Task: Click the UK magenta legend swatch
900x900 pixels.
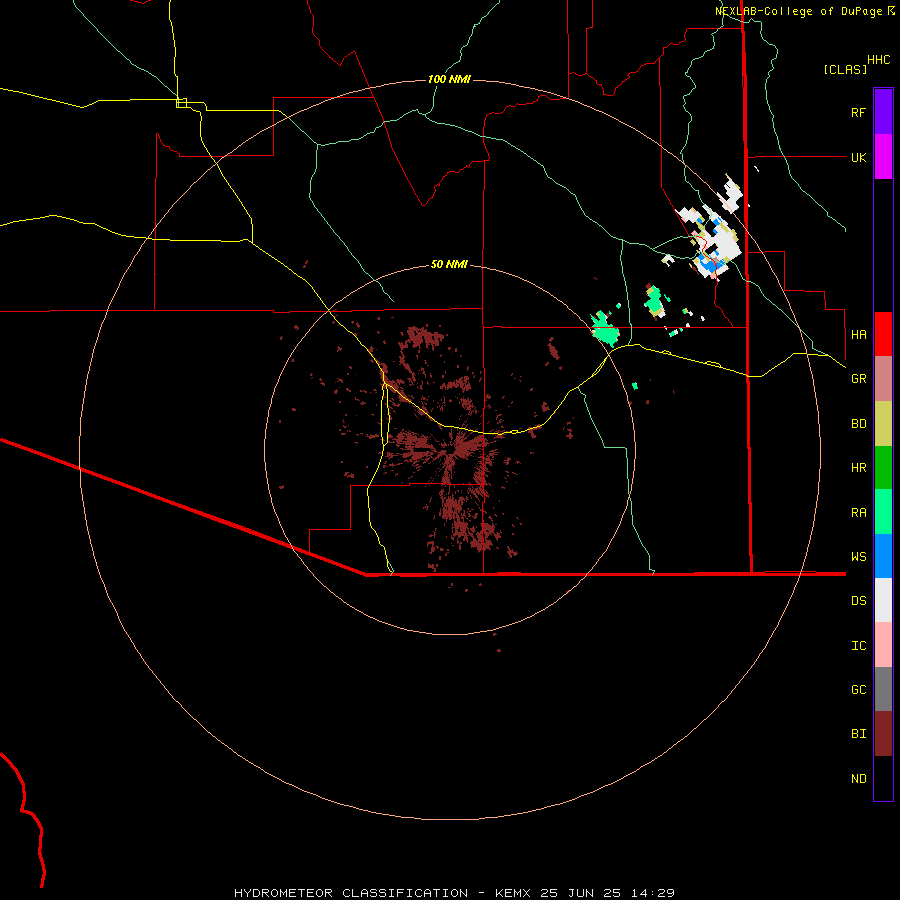Action: pos(883,157)
